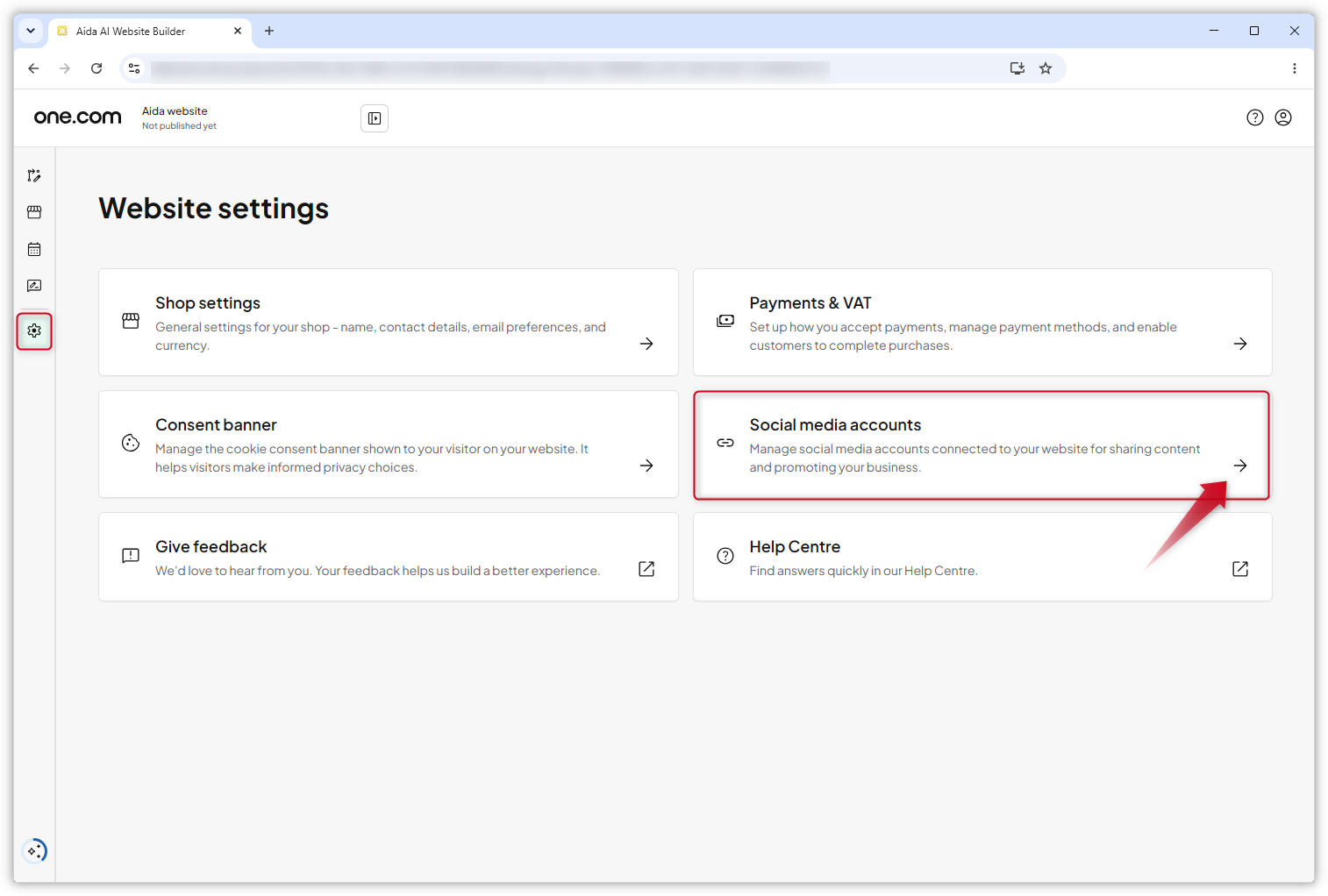Click the install app icon in address bar
This screenshot has width=1328, height=896.
click(1017, 68)
